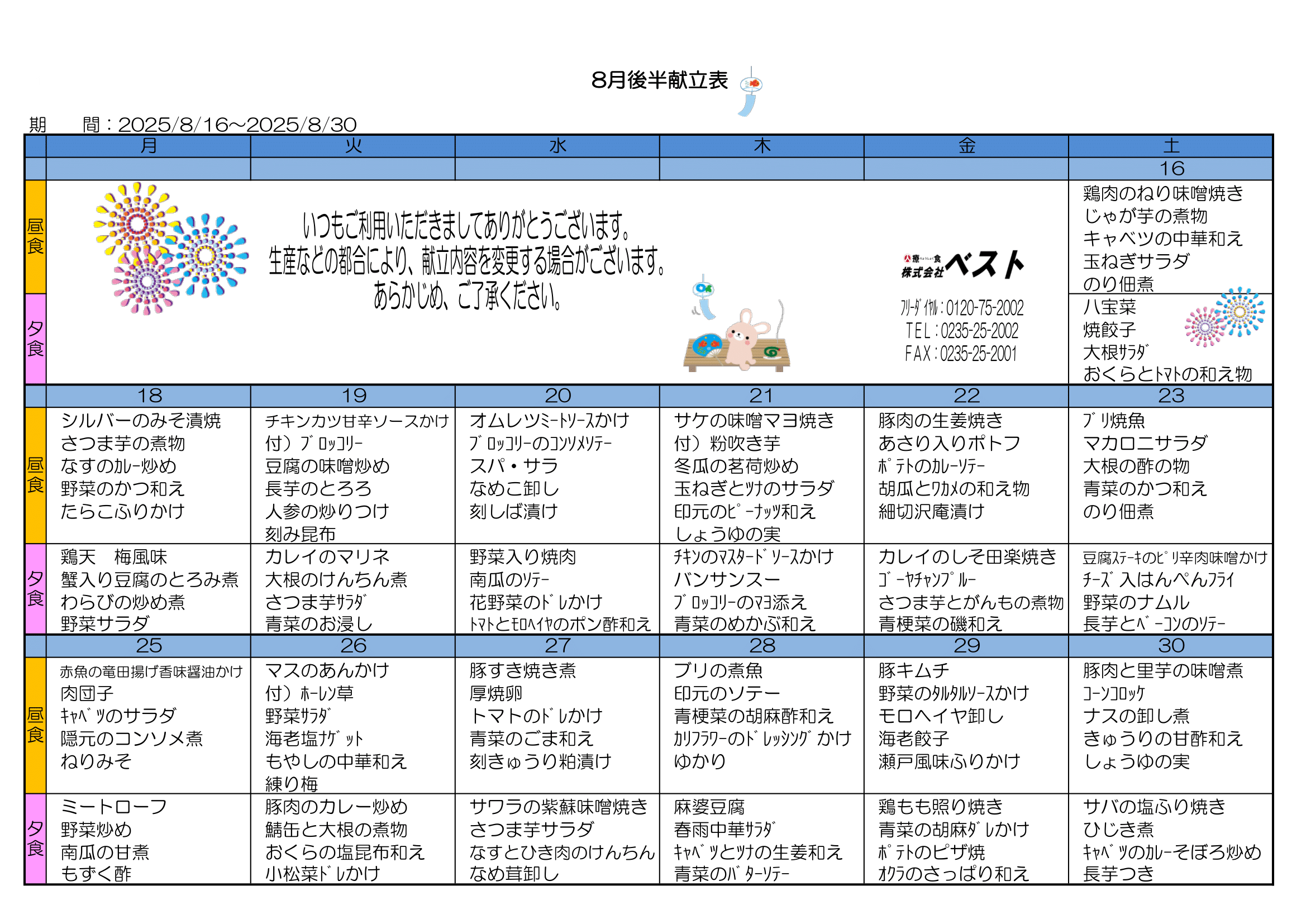The image size is (1306, 924).
Task: Select the 火 column header
Action: [x=352, y=146]
